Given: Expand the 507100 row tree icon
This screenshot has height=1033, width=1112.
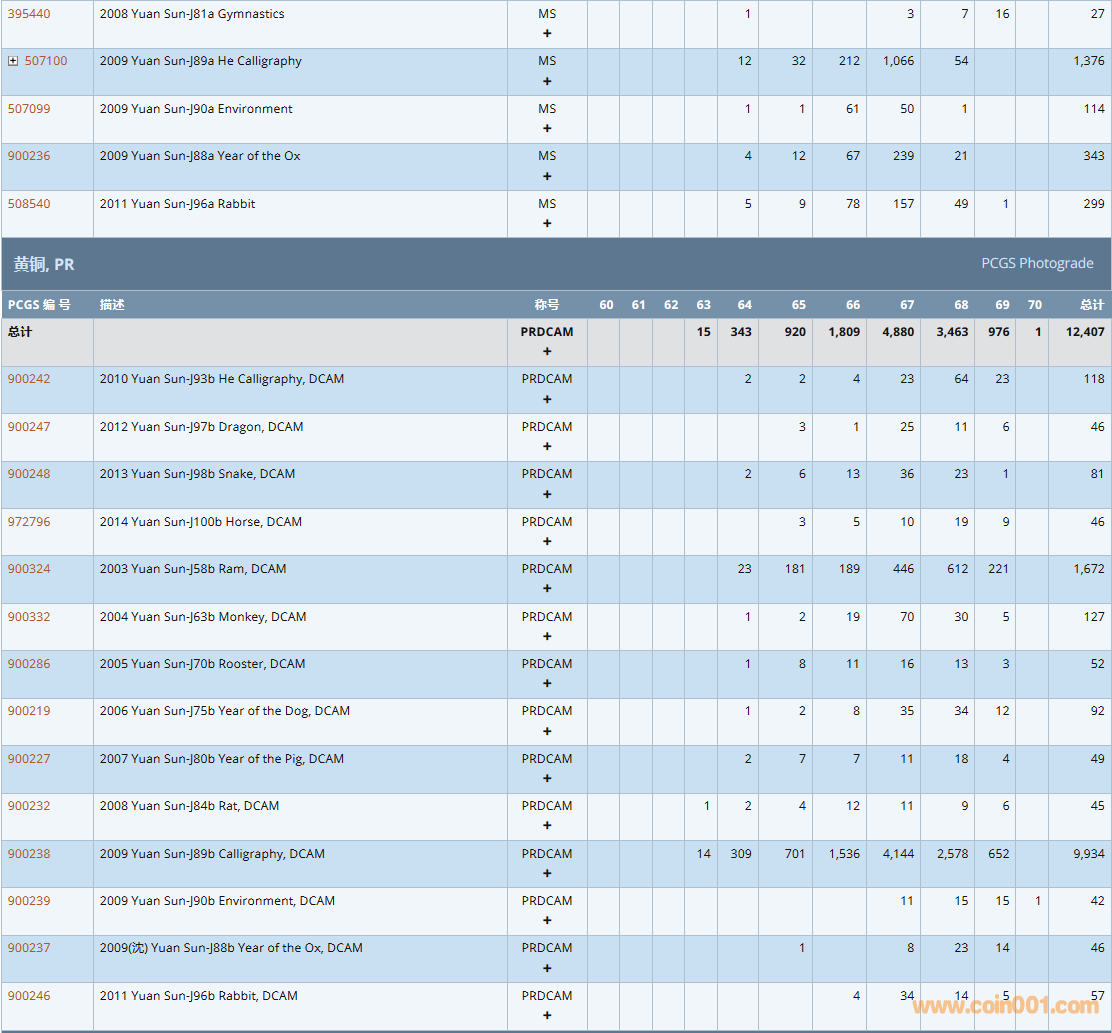Looking at the screenshot, I should (x=13, y=61).
